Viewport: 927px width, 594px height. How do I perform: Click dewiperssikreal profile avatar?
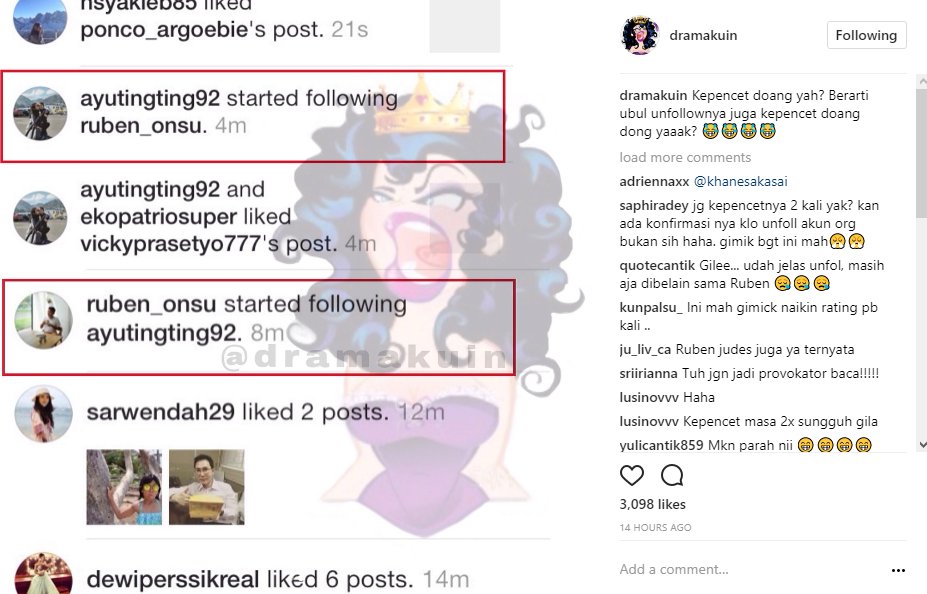[x=45, y=575]
